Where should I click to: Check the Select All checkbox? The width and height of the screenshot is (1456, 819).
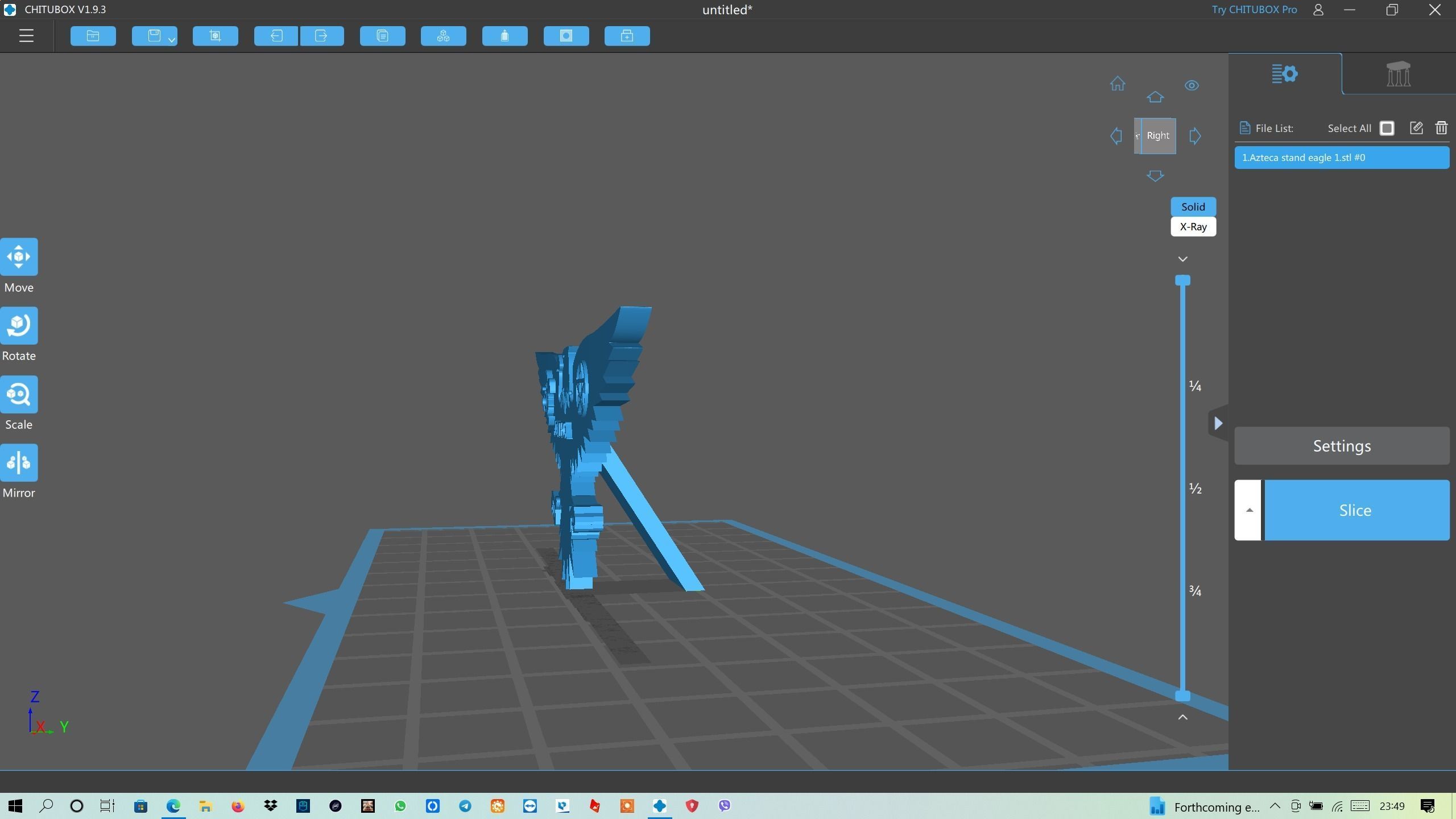[x=1387, y=129]
